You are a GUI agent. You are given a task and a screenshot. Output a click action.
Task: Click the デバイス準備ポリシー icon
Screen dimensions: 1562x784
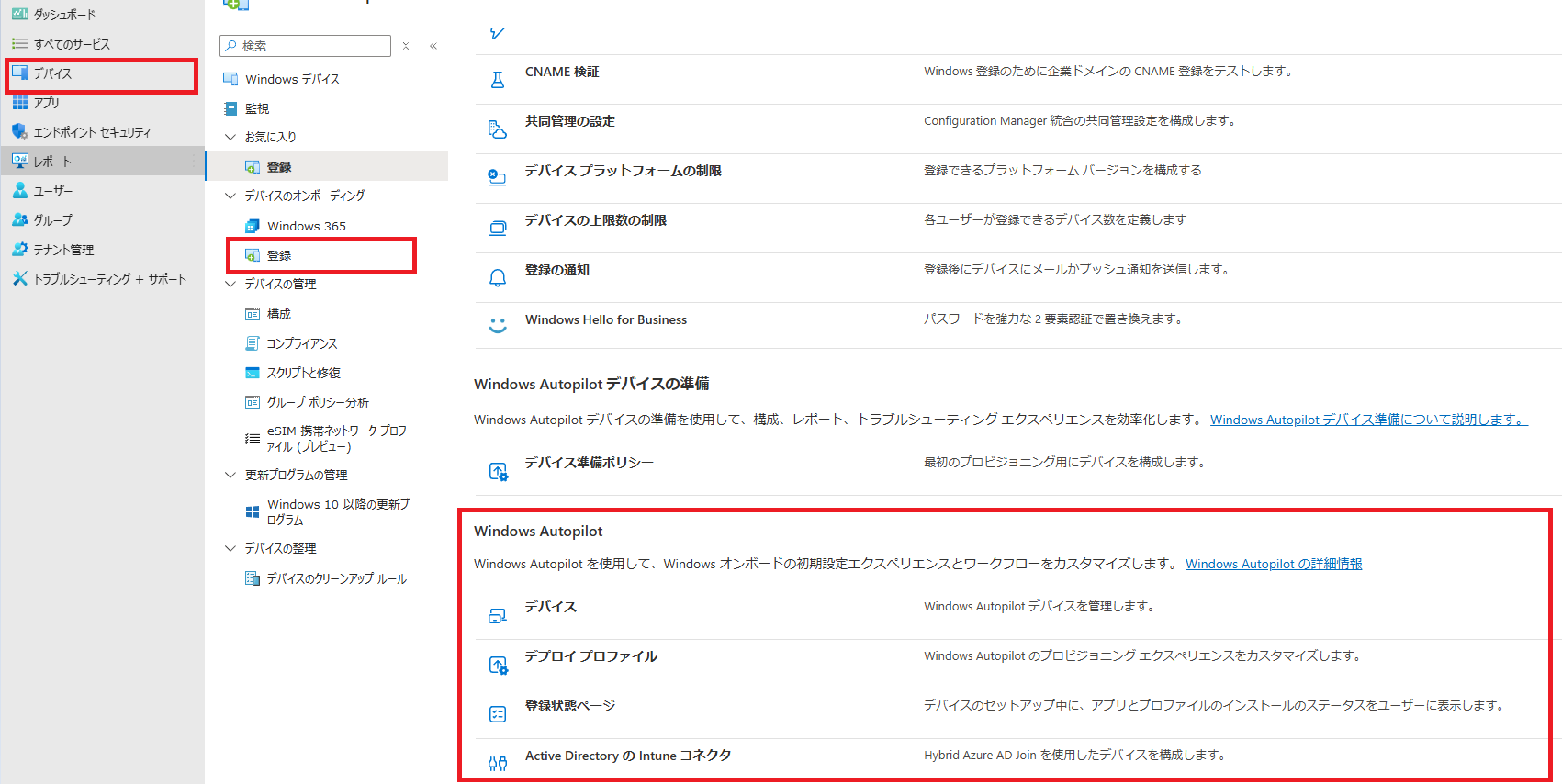click(498, 472)
